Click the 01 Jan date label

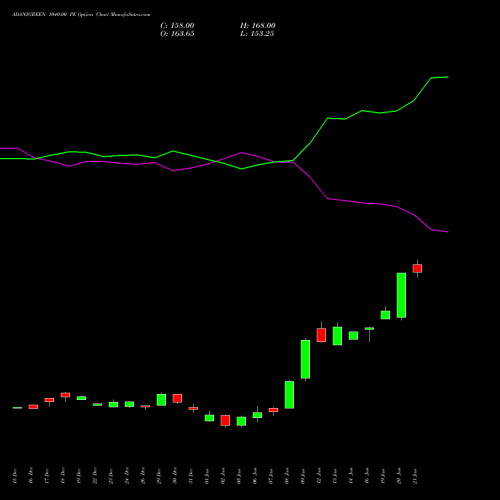pos(207,476)
